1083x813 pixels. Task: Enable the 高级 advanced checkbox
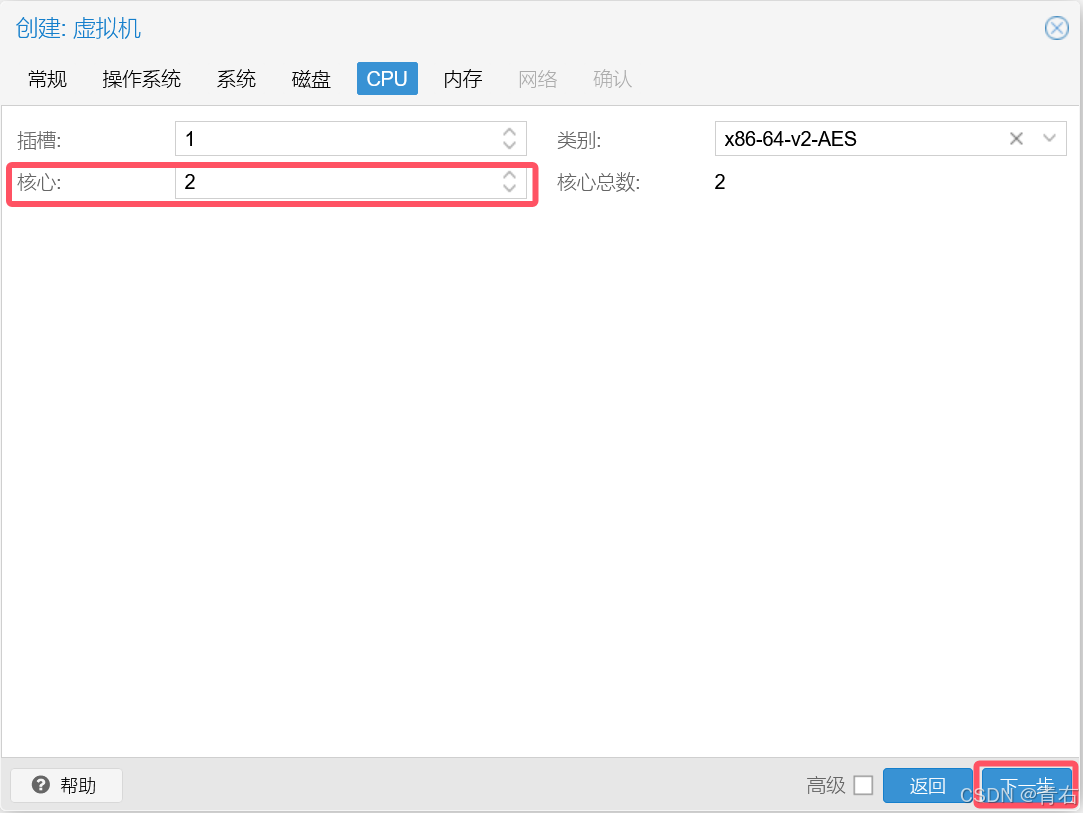[x=863, y=785]
